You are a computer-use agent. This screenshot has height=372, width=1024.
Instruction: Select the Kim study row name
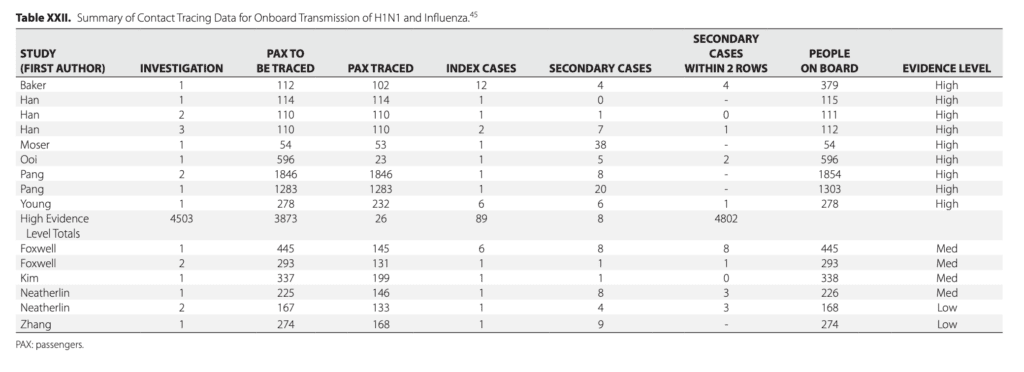tap(29, 278)
